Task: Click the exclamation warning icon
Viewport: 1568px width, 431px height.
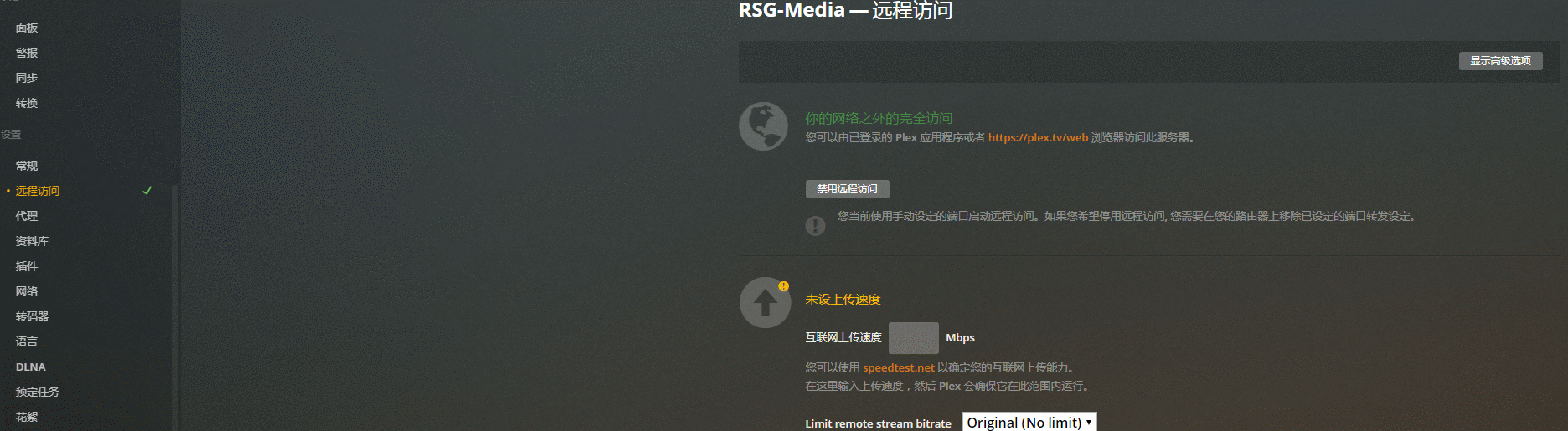Action: (815, 226)
